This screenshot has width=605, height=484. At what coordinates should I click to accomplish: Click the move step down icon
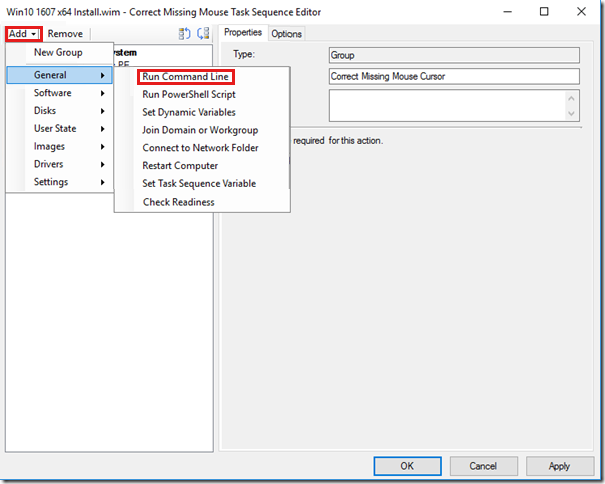tap(203, 34)
